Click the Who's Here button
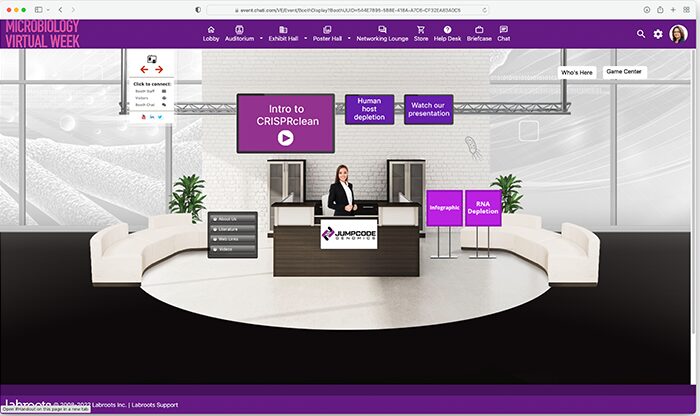 click(x=576, y=72)
